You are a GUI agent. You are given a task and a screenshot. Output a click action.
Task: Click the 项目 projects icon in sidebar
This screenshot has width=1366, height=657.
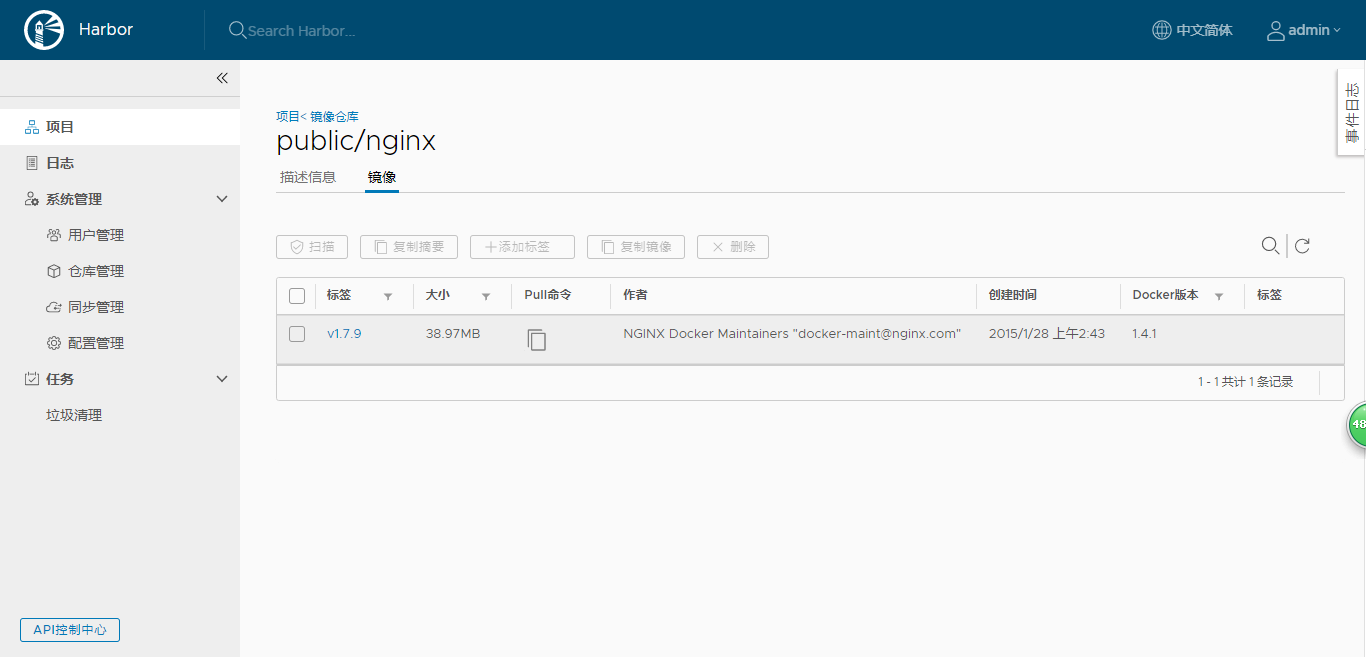point(31,127)
